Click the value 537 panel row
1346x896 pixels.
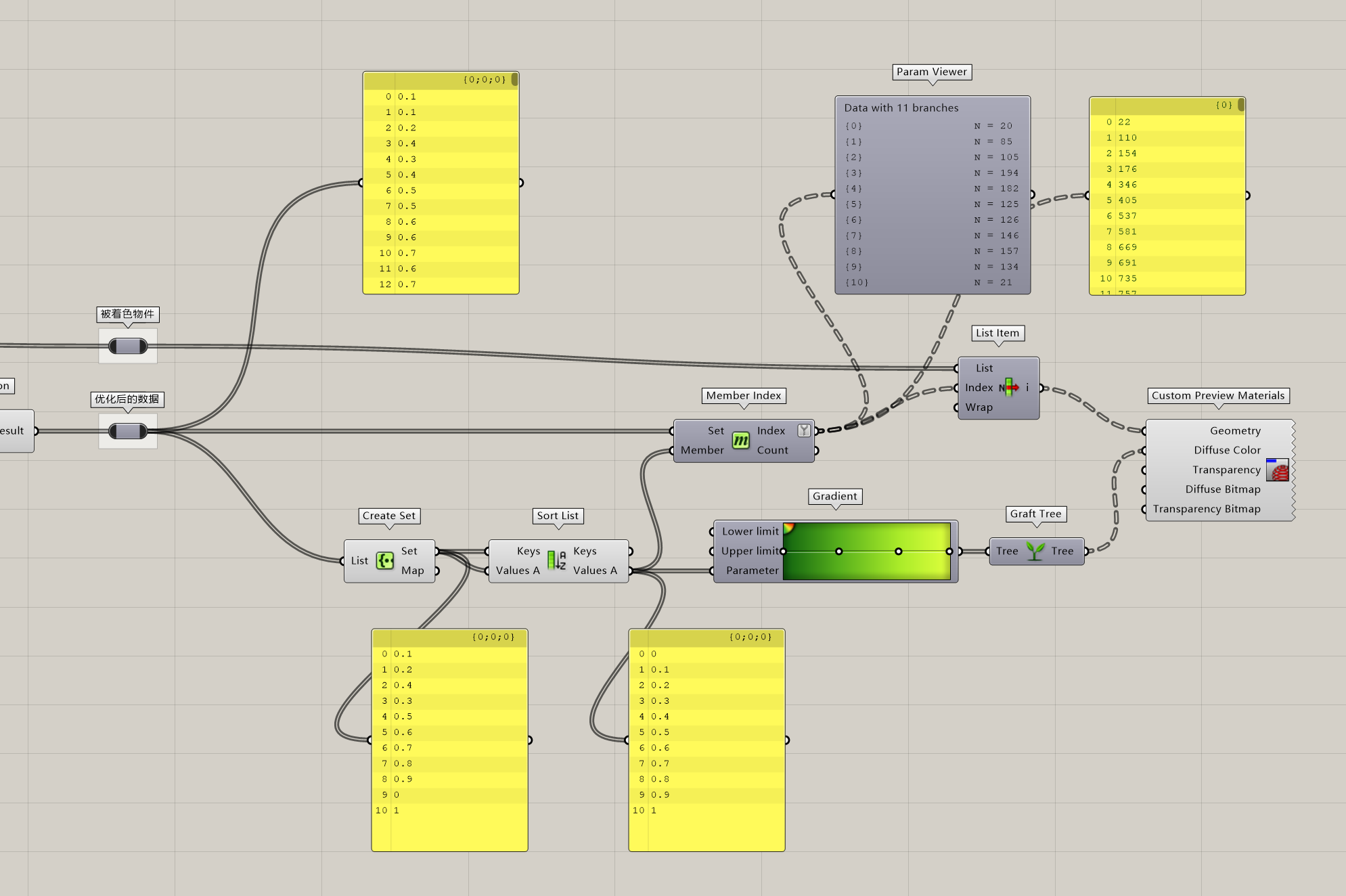(1167, 216)
